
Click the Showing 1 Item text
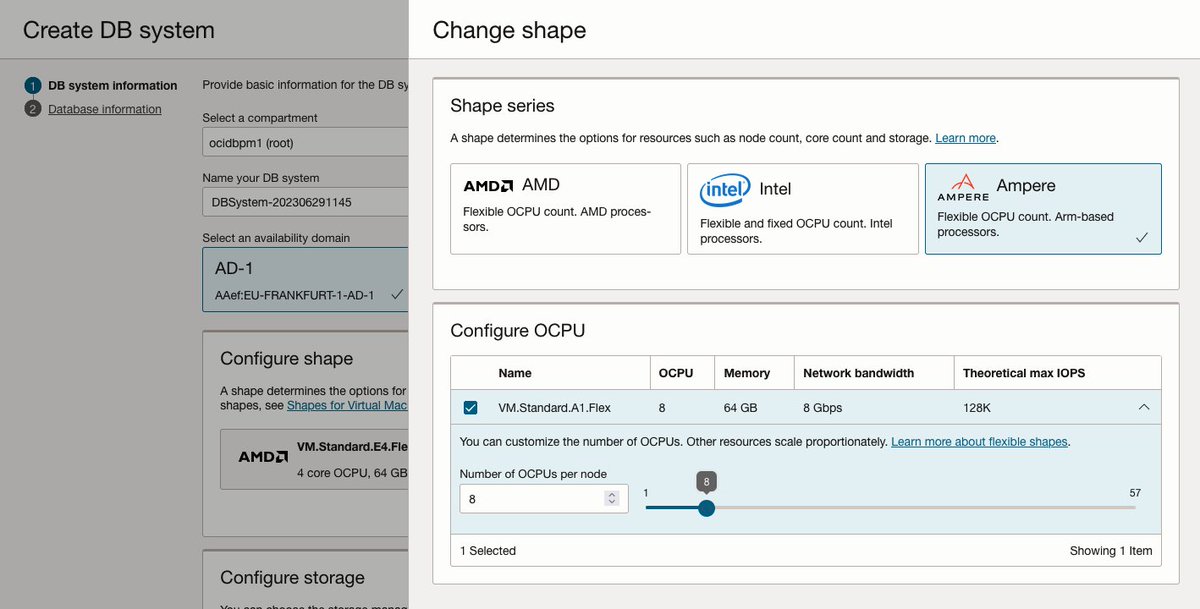coord(1111,551)
